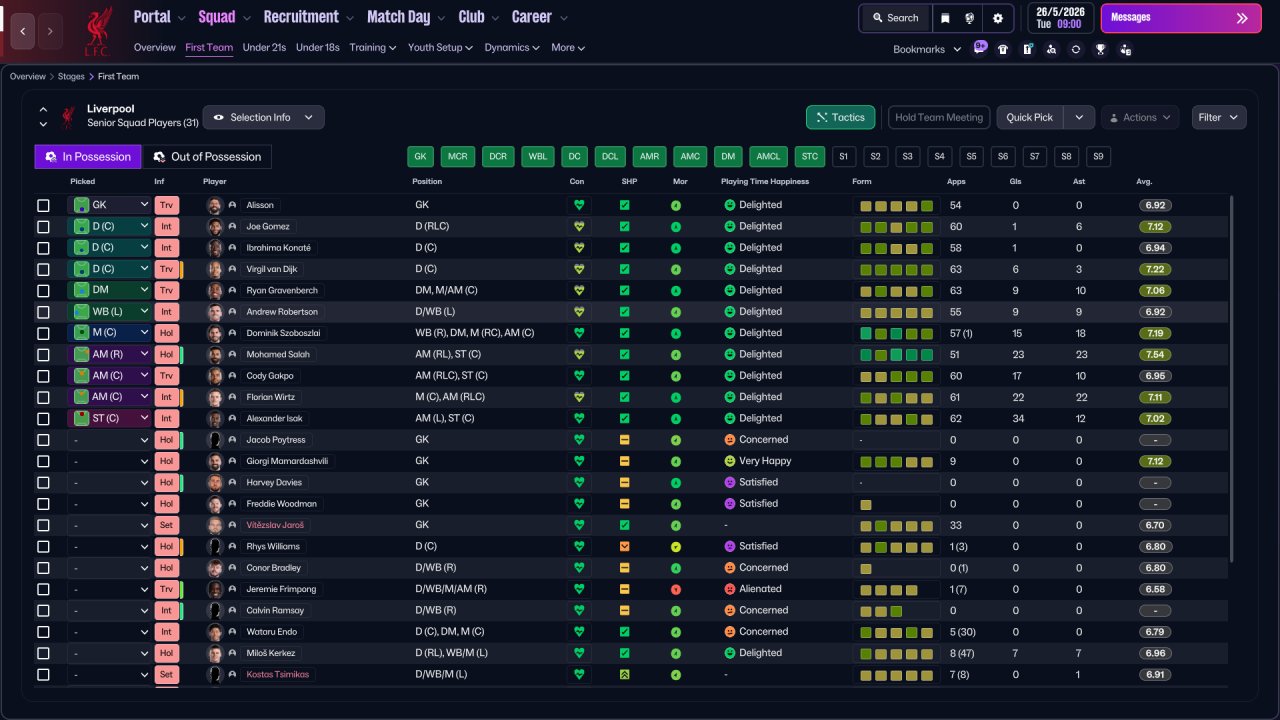Viewport: 1280px width, 720px height.
Task: Open Alexander Isak's ST (C) position dropdown
Action: [109, 418]
